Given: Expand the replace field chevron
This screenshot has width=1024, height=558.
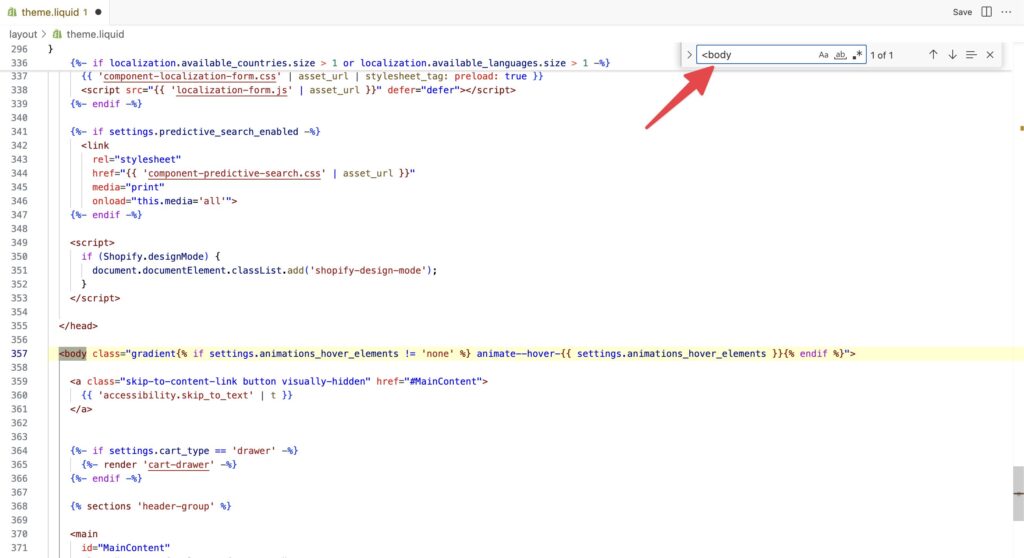Looking at the screenshot, I should coord(689,55).
